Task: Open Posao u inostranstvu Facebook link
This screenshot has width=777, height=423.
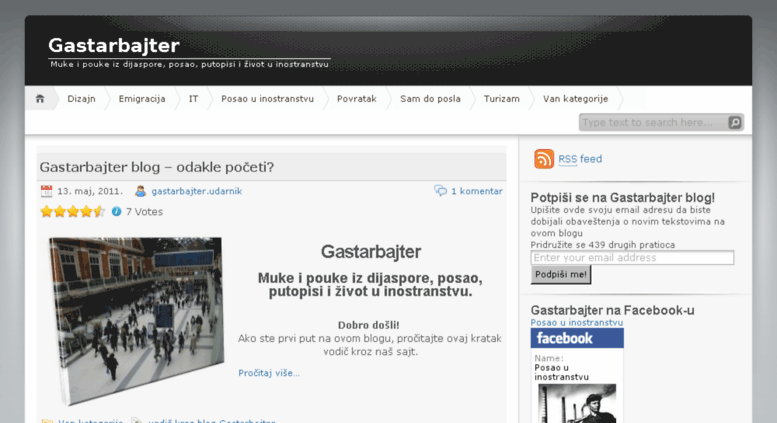Action: tap(577, 322)
